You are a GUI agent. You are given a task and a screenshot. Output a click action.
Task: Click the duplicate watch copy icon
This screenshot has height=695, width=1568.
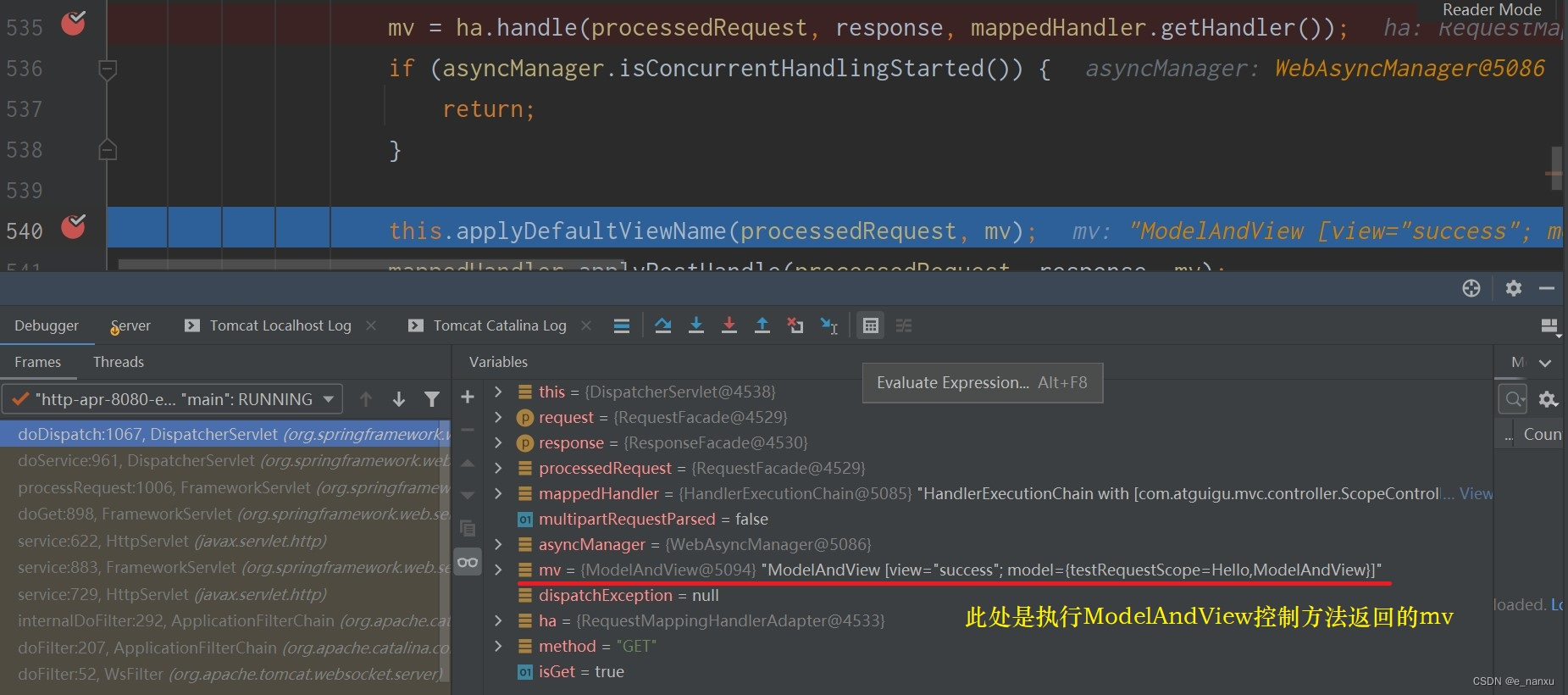point(468,528)
